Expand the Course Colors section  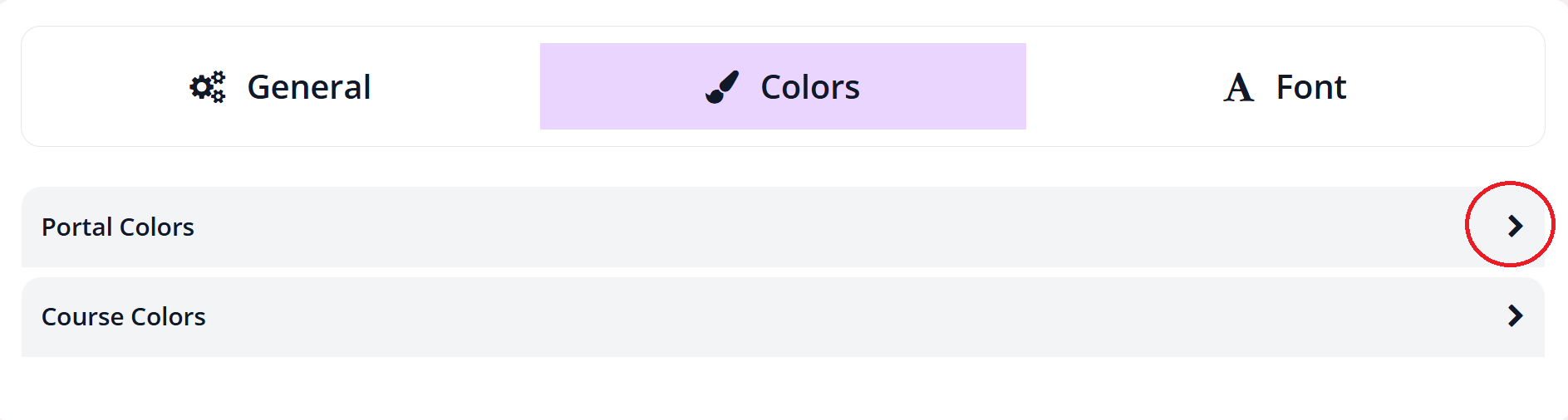pyautogui.click(x=782, y=316)
